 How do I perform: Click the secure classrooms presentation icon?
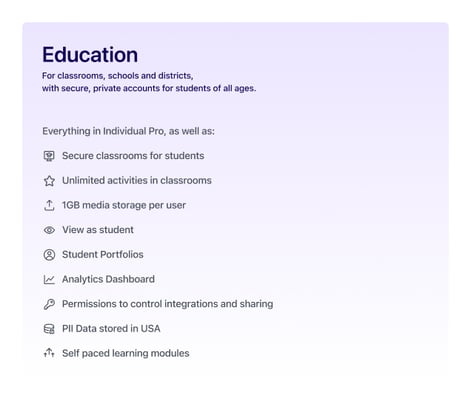pos(49,156)
